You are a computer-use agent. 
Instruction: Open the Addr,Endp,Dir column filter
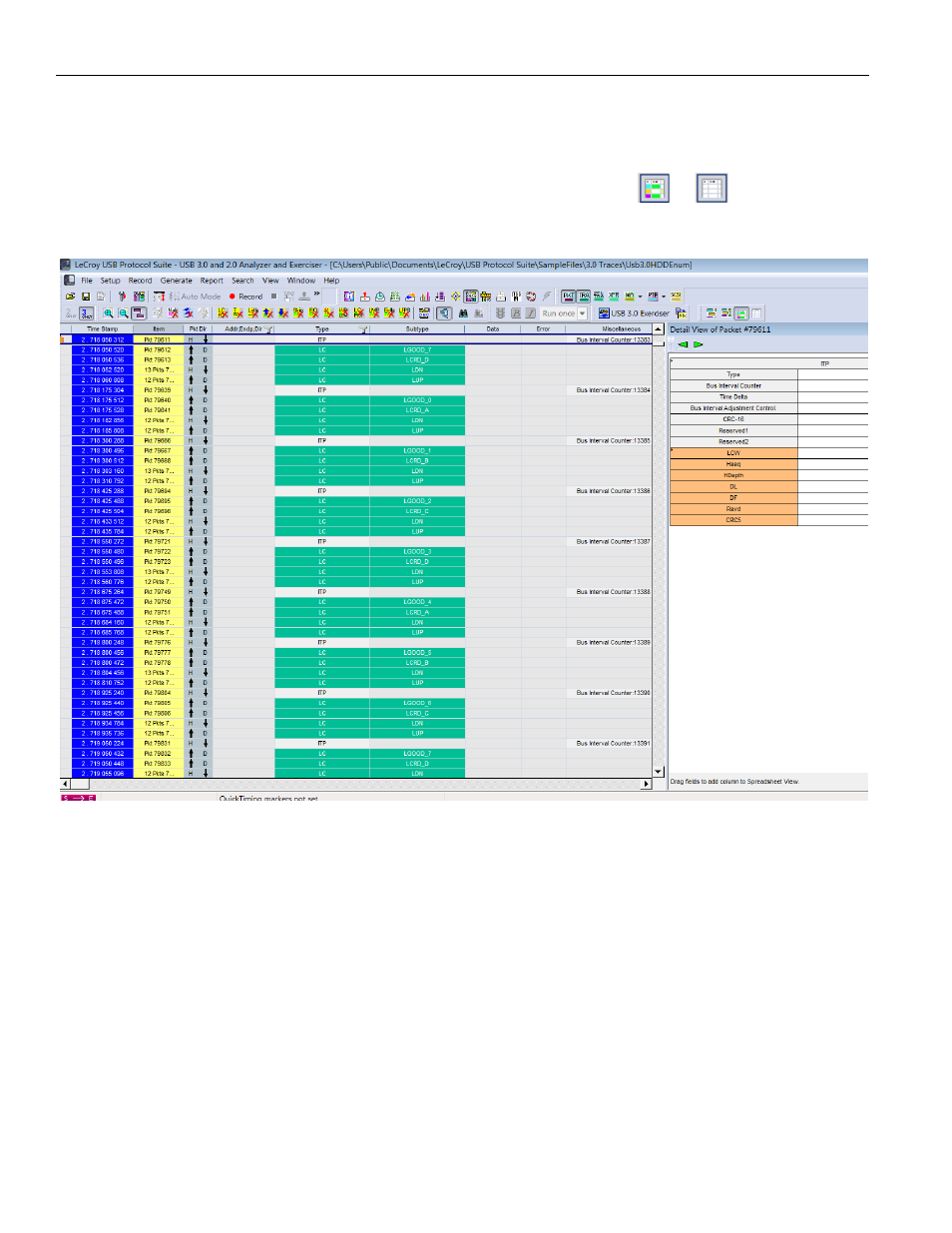point(269,329)
